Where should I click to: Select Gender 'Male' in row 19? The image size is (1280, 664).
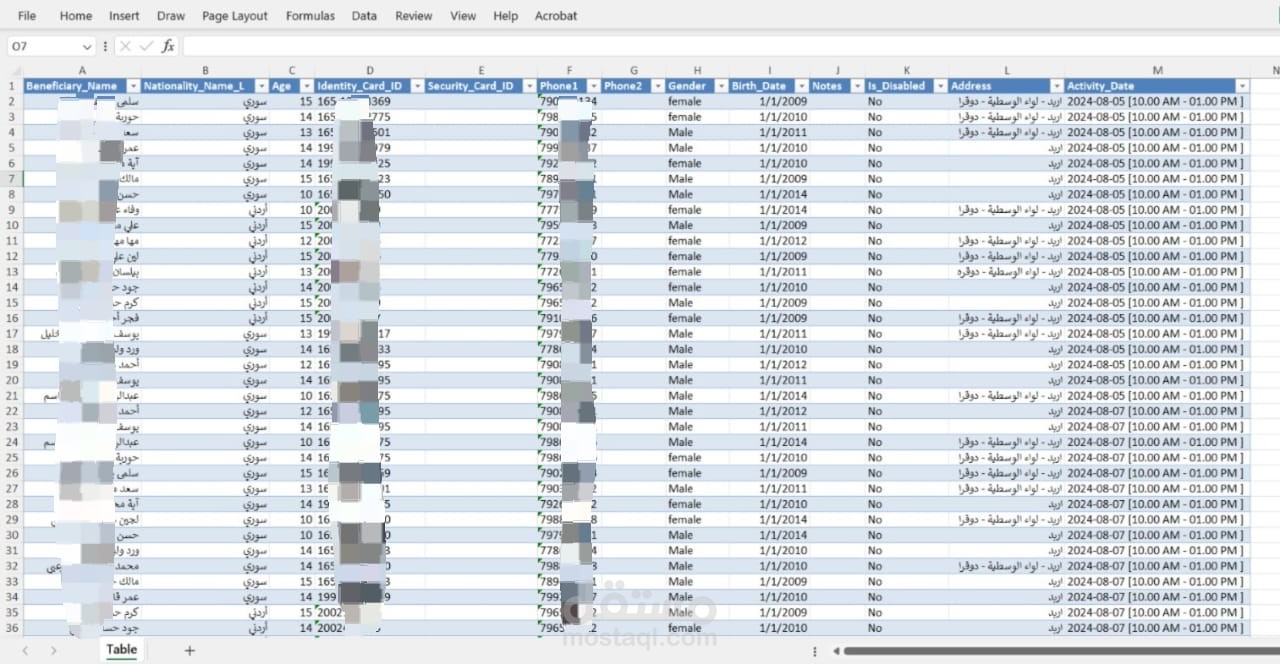click(697, 365)
